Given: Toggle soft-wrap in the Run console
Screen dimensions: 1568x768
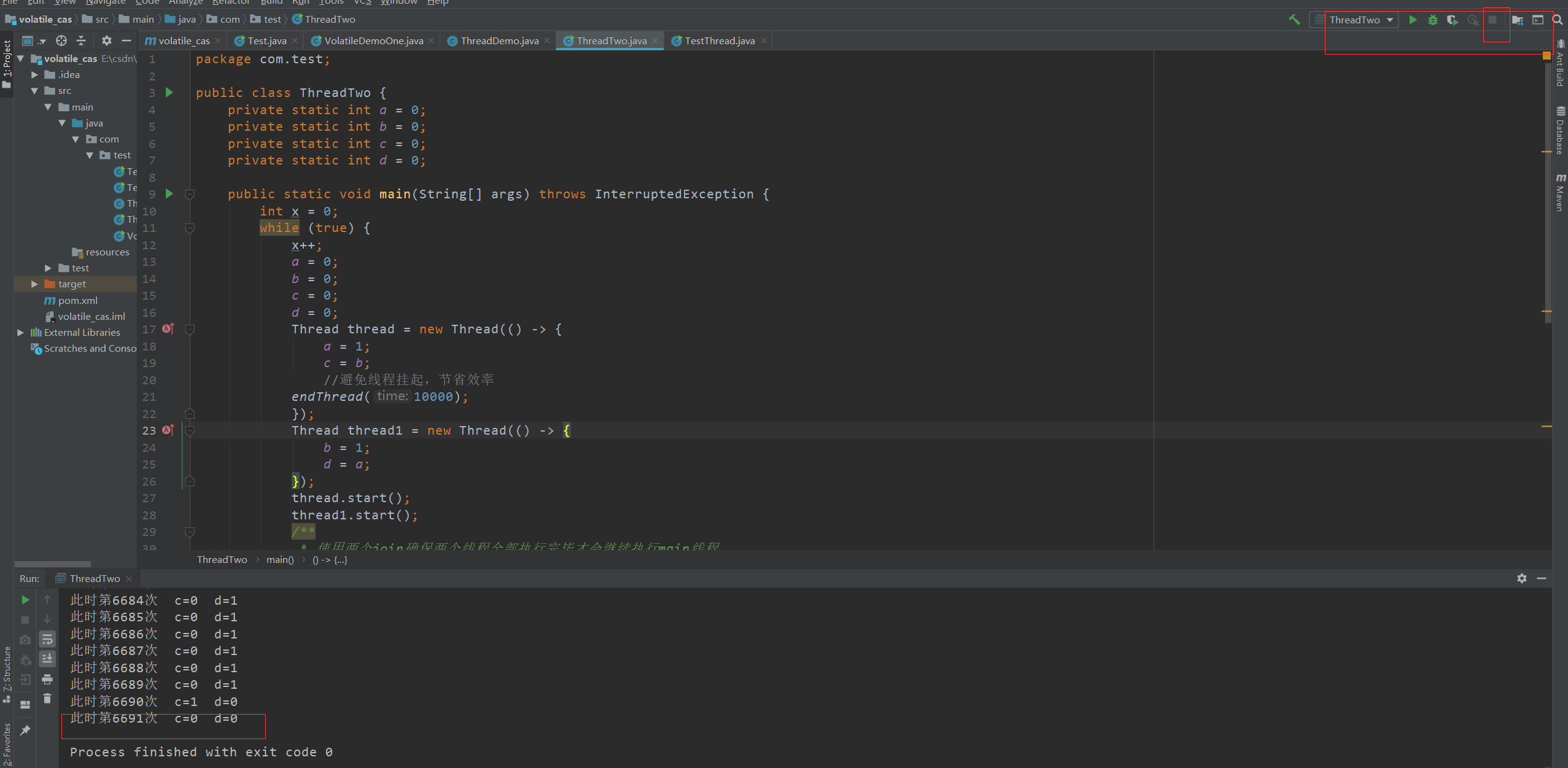Looking at the screenshot, I should (47, 639).
